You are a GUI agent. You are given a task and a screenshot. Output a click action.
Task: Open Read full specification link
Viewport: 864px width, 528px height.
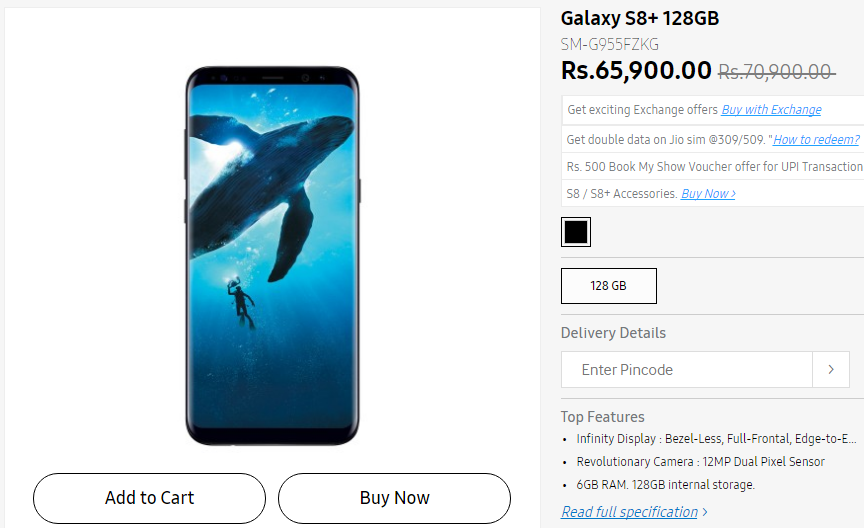(629, 512)
